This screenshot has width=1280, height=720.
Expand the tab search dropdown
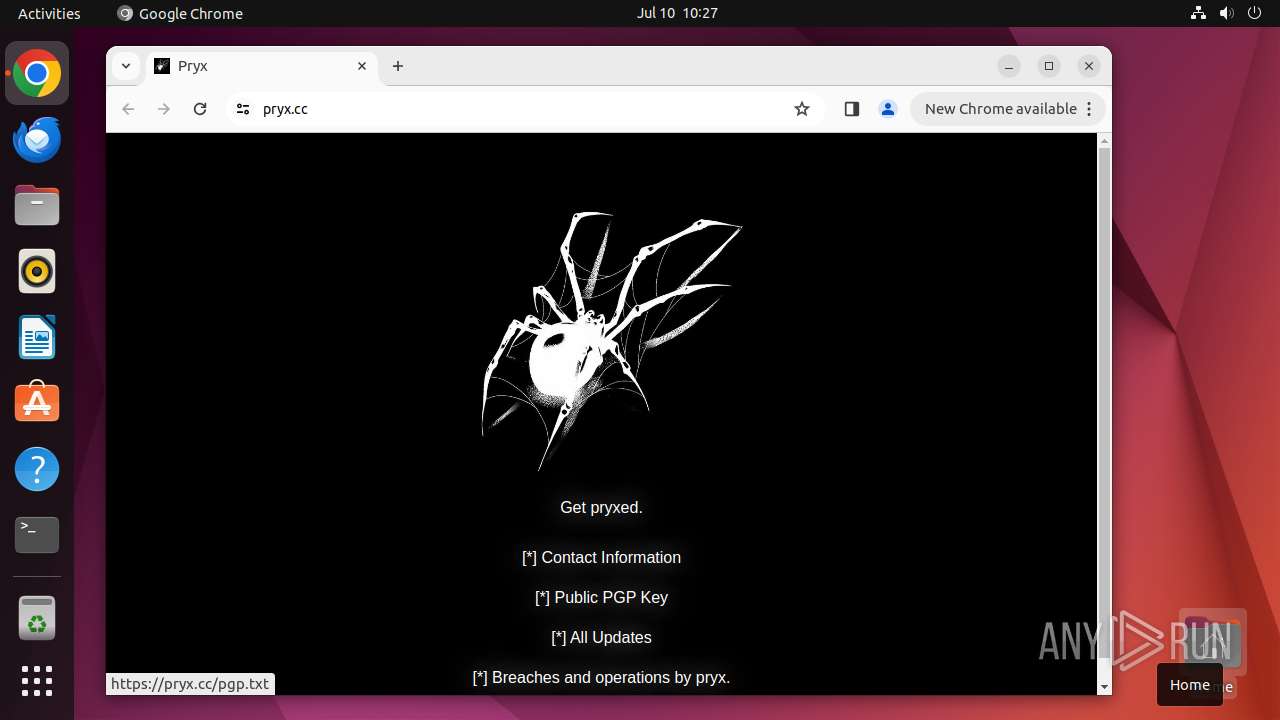pos(125,66)
